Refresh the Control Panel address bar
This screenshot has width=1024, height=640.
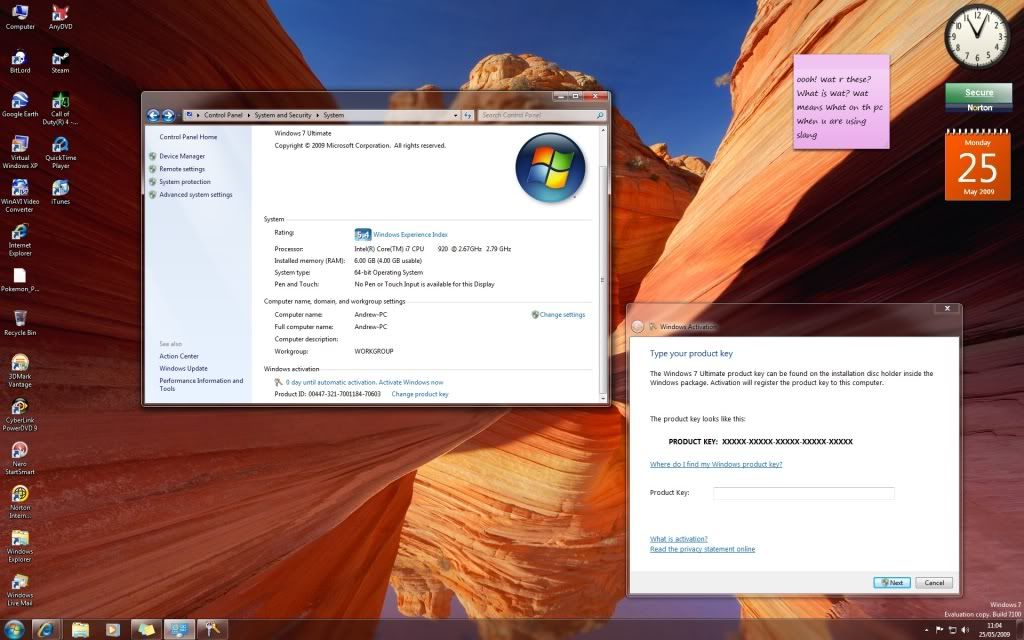click(x=468, y=115)
